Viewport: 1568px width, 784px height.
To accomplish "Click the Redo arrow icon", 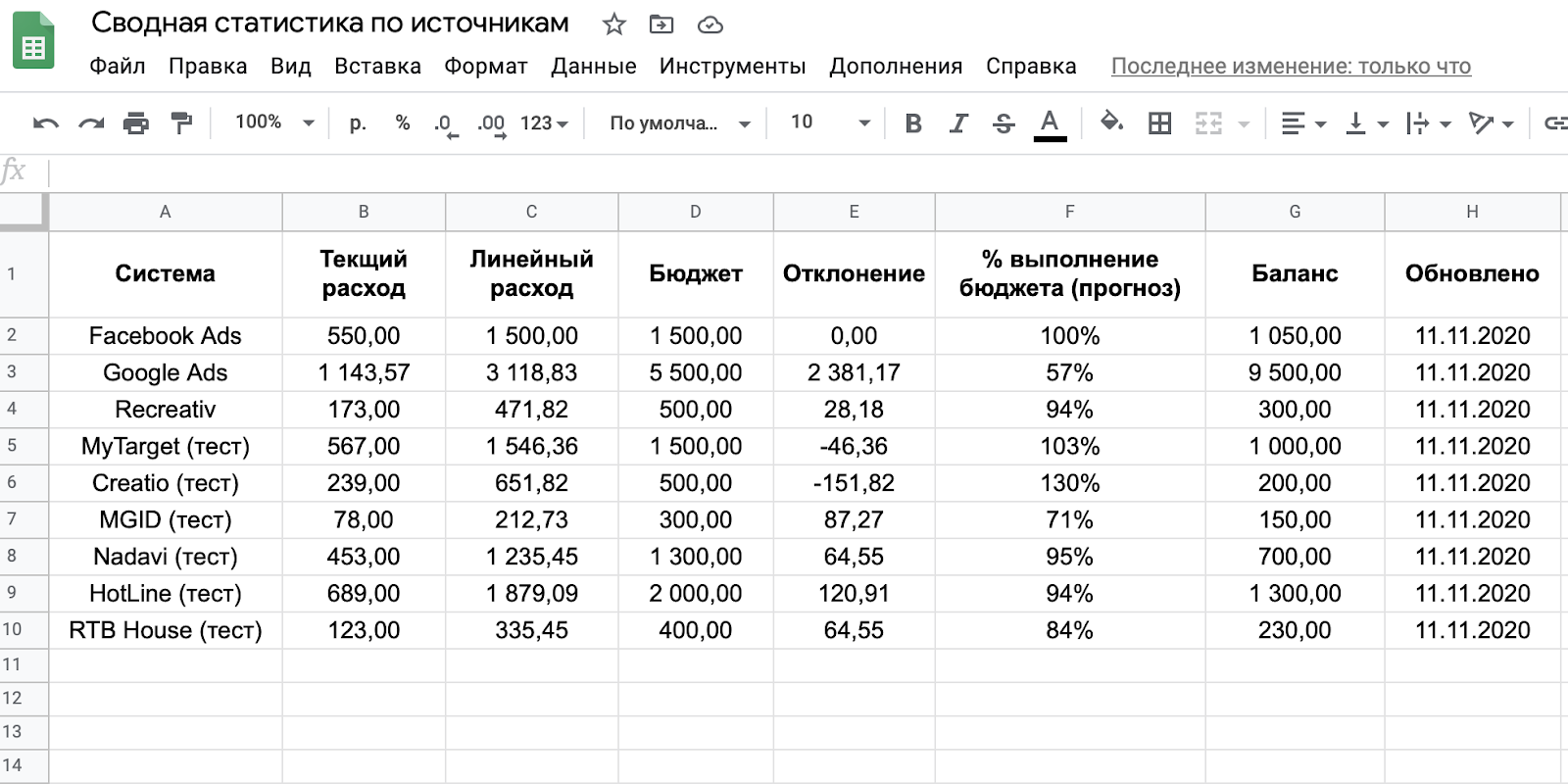I will pyautogui.click(x=91, y=122).
